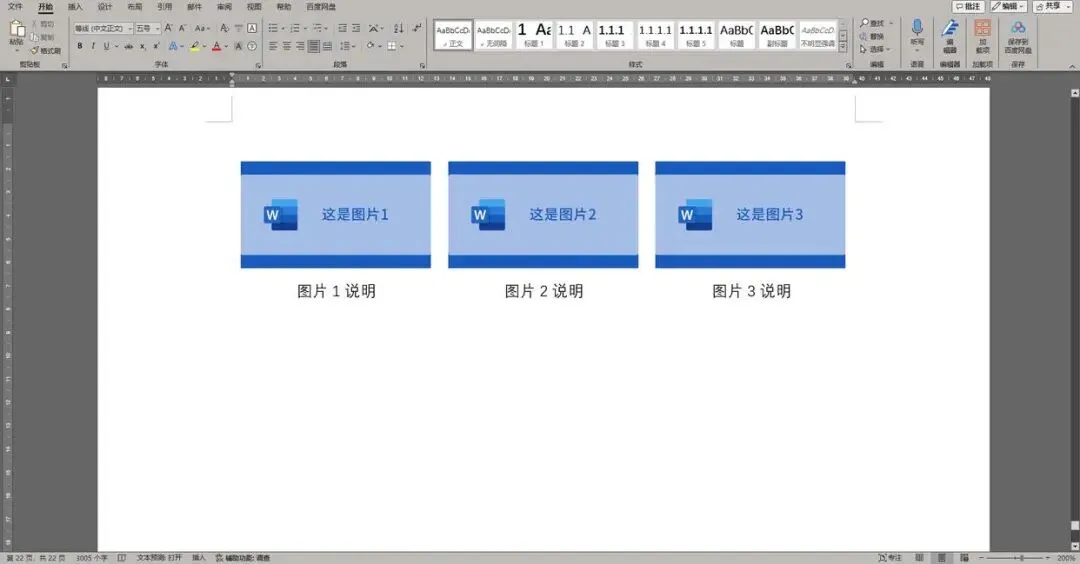Viewport: 1080px width, 564px height.
Task: Center align the paragraph
Action: pyautogui.click(x=287, y=46)
